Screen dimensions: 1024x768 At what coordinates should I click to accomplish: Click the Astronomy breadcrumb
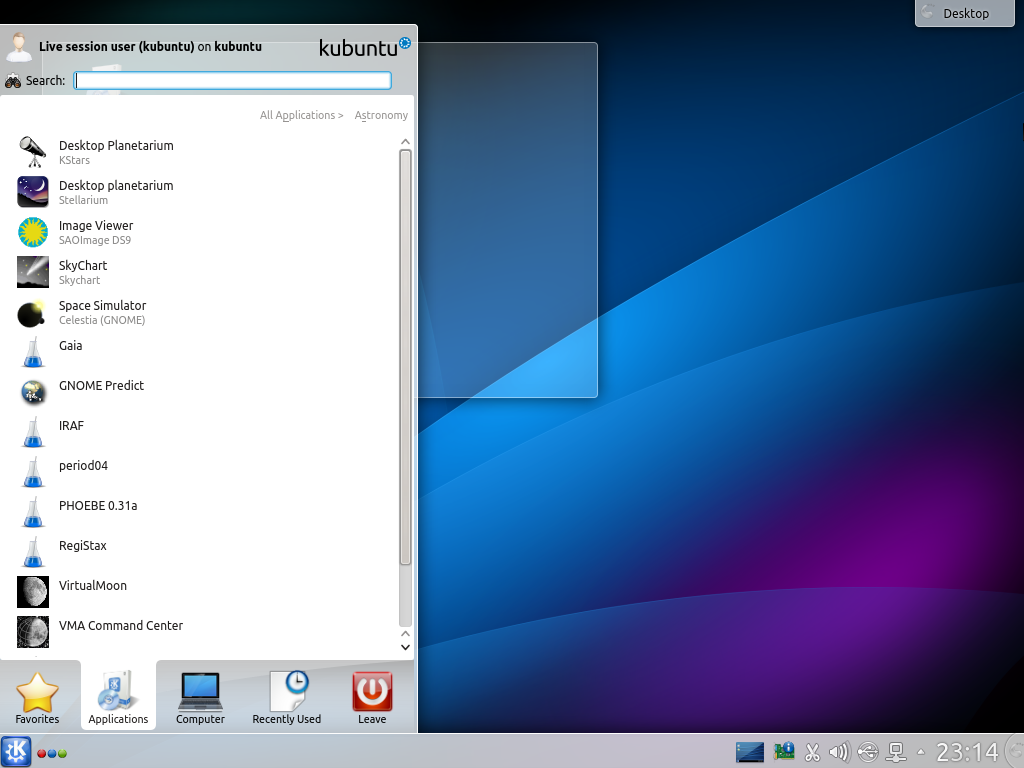(x=381, y=115)
